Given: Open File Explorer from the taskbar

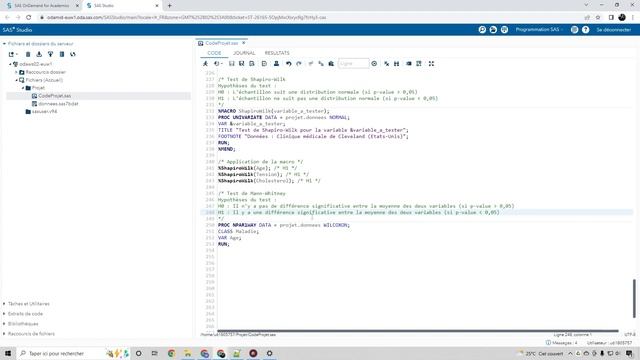Looking at the screenshot, I should tap(188, 353).
